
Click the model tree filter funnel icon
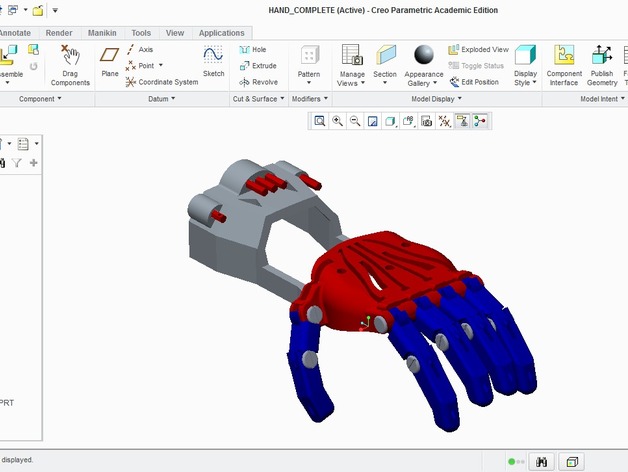point(17,162)
